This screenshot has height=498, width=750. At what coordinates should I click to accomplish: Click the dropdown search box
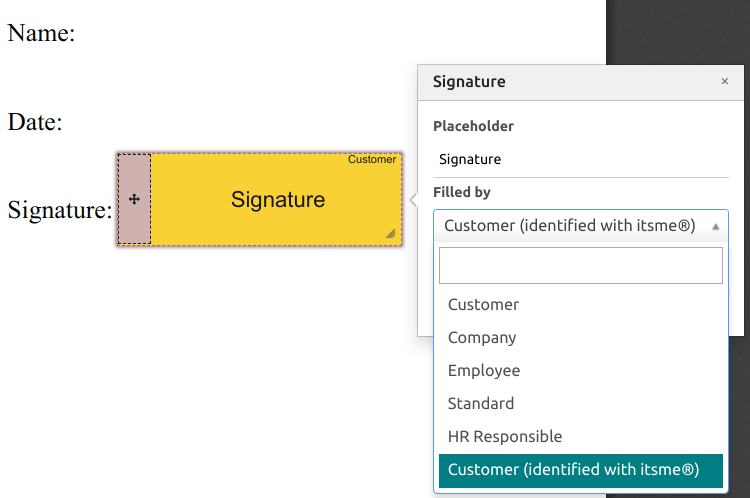pyautogui.click(x=580, y=266)
